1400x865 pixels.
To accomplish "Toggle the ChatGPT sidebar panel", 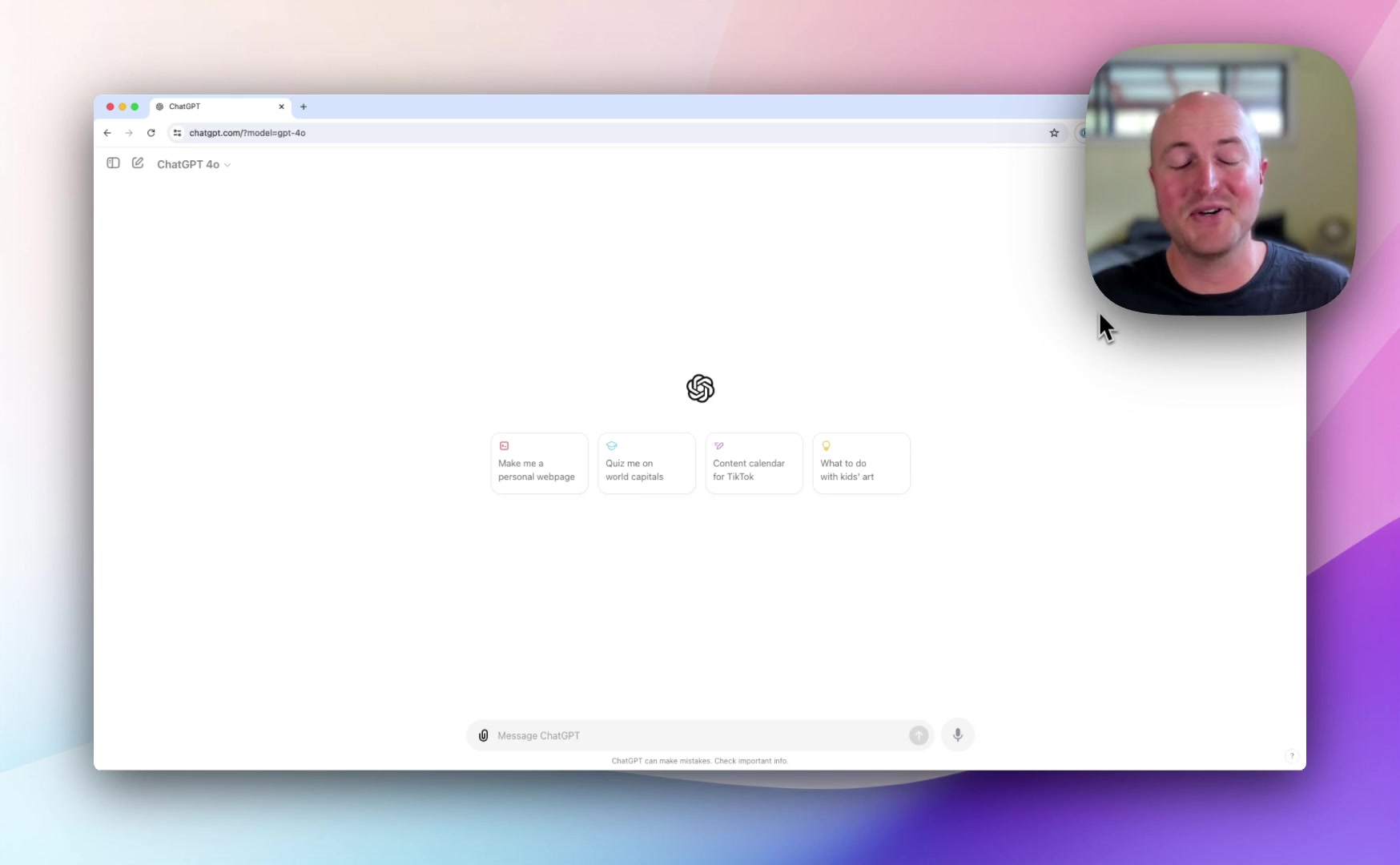I will pyautogui.click(x=113, y=163).
